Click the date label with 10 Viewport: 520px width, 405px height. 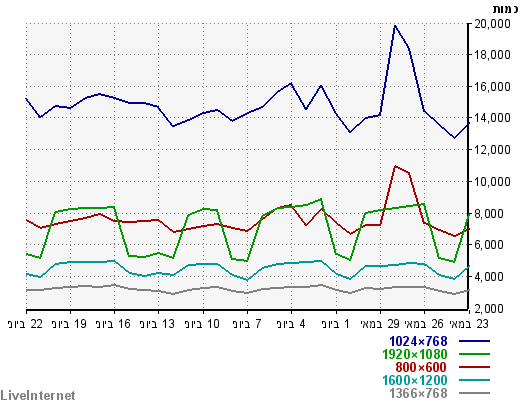pos(202,324)
